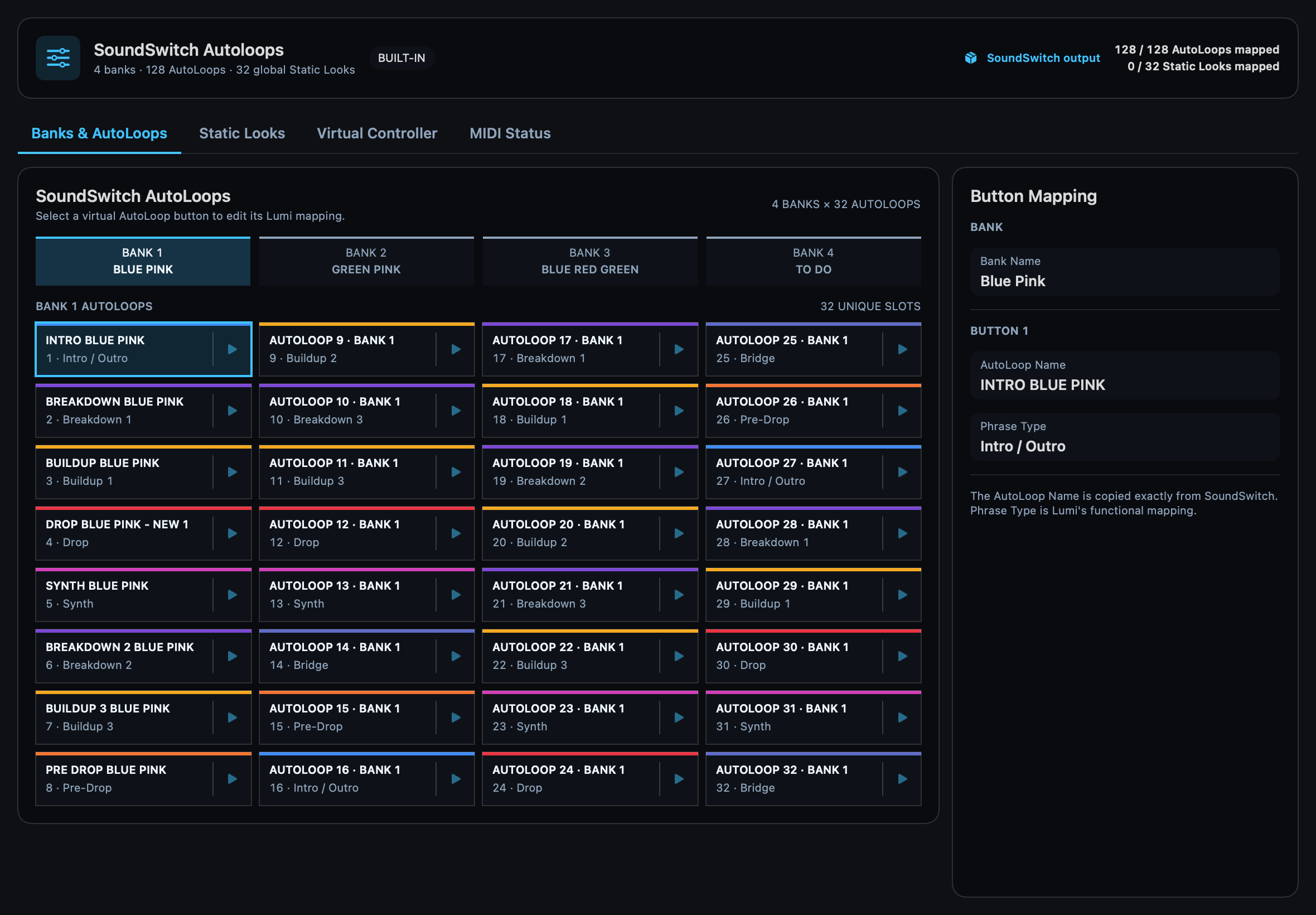Trigger play on Autoloop 16 Intro / Outro
Screen dimensions: 1316x915
click(456, 778)
